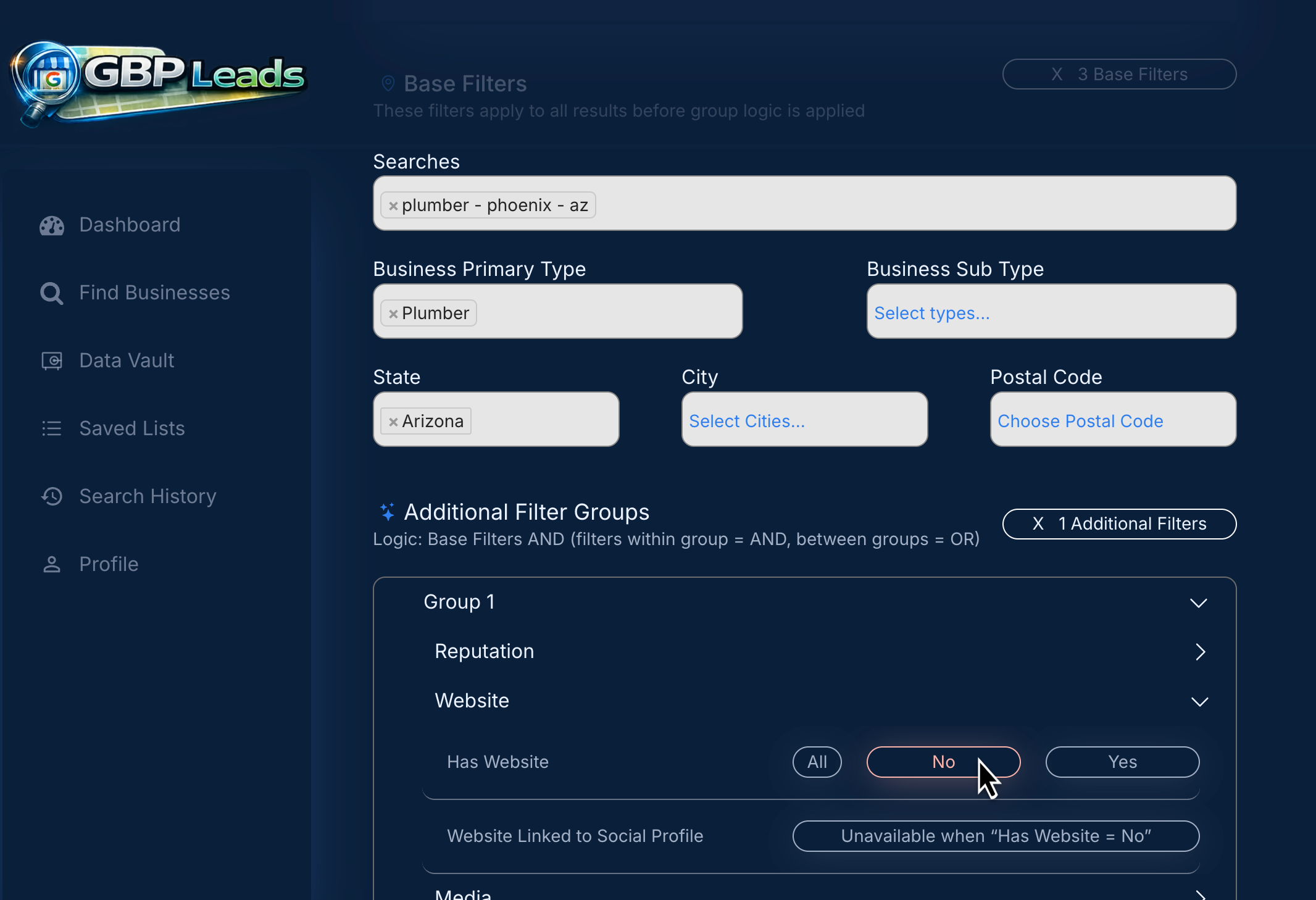Click the Dashboard gauge icon
Screen dimensions: 1316x900
[52, 225]
